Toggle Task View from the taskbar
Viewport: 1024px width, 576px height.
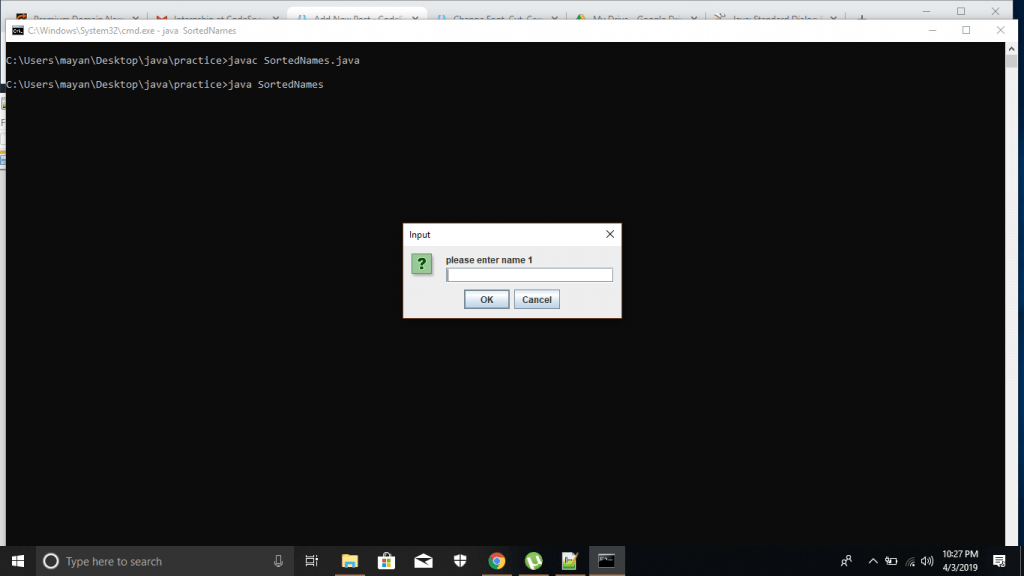(311, 561)
